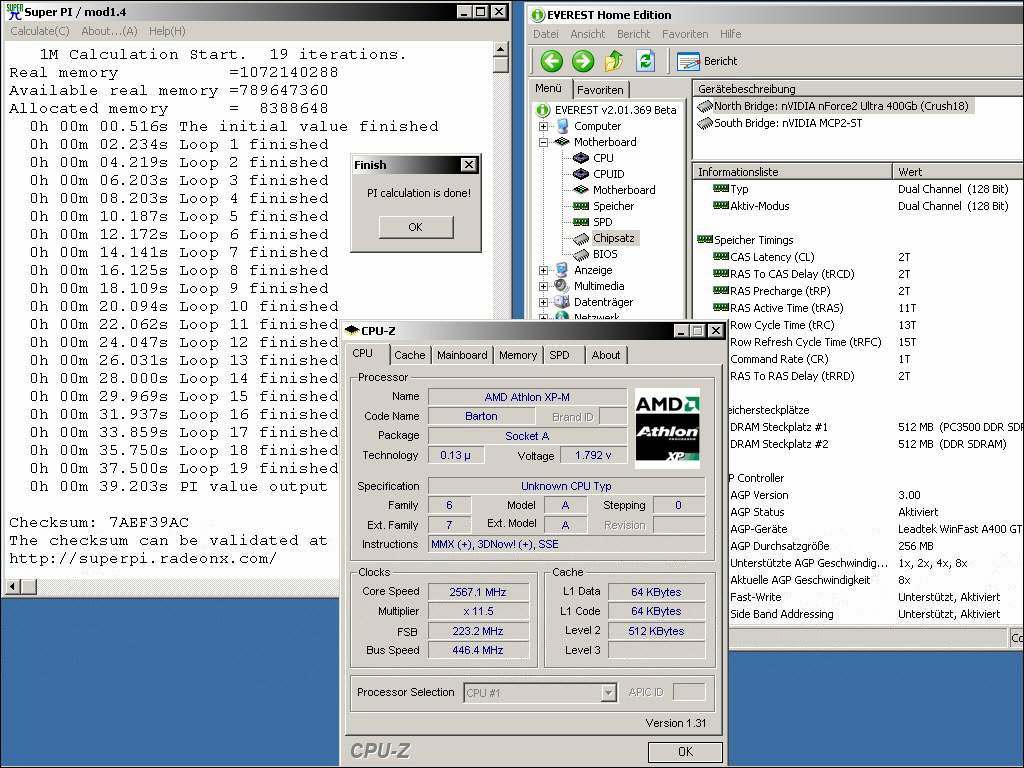Open Calculate(C) menu in Super PI

[40, 31]
